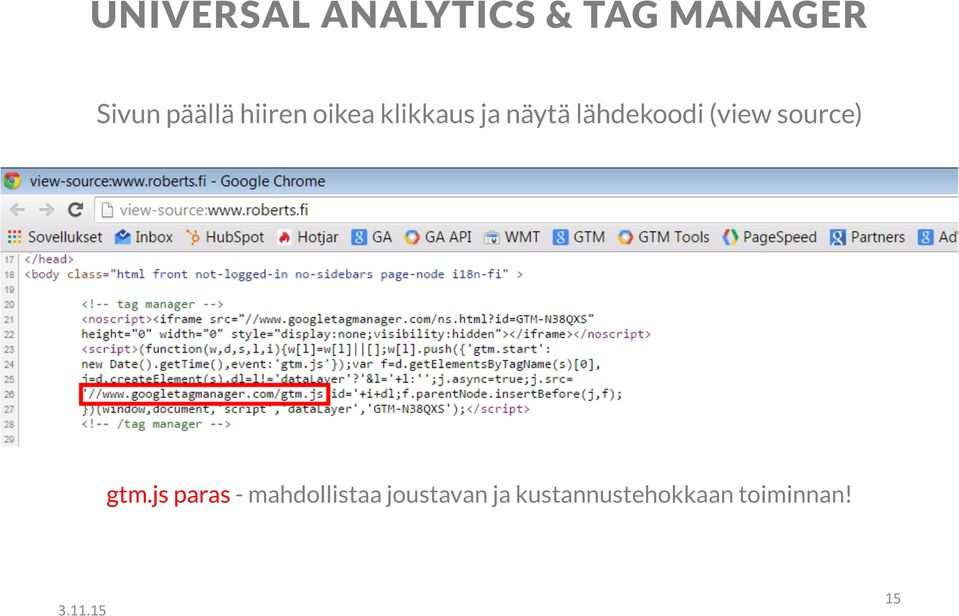This screenshot has height=616, width=959.
Task: Click the red 'gtm.js paras' text
Action: tap(168, 495)
